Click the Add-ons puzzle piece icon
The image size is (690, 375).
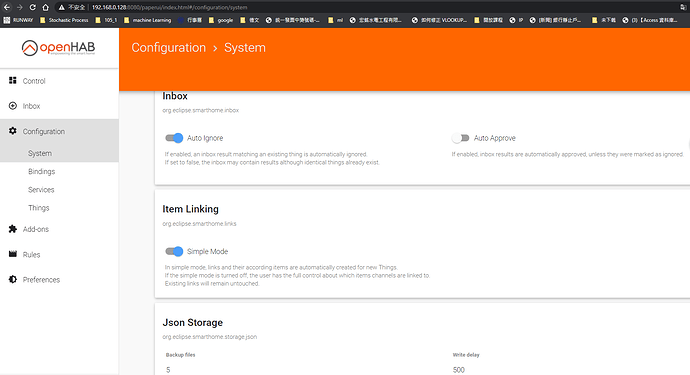tap(13, 229)
